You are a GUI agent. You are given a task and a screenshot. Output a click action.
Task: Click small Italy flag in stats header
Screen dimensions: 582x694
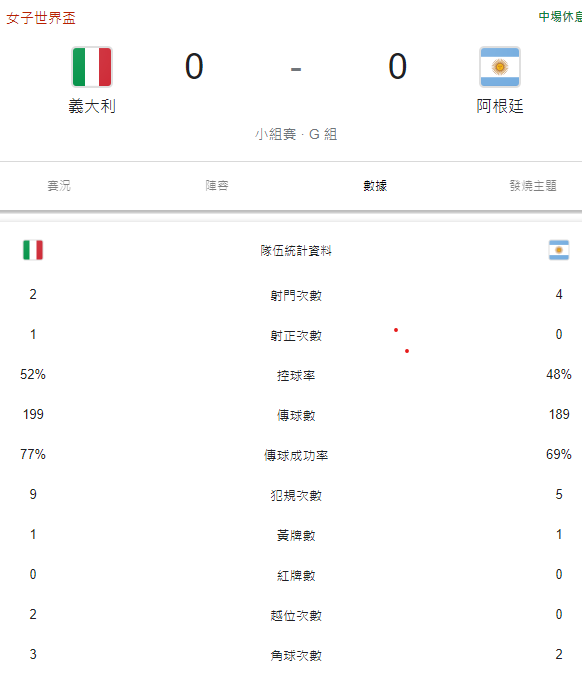coord(33,250)
